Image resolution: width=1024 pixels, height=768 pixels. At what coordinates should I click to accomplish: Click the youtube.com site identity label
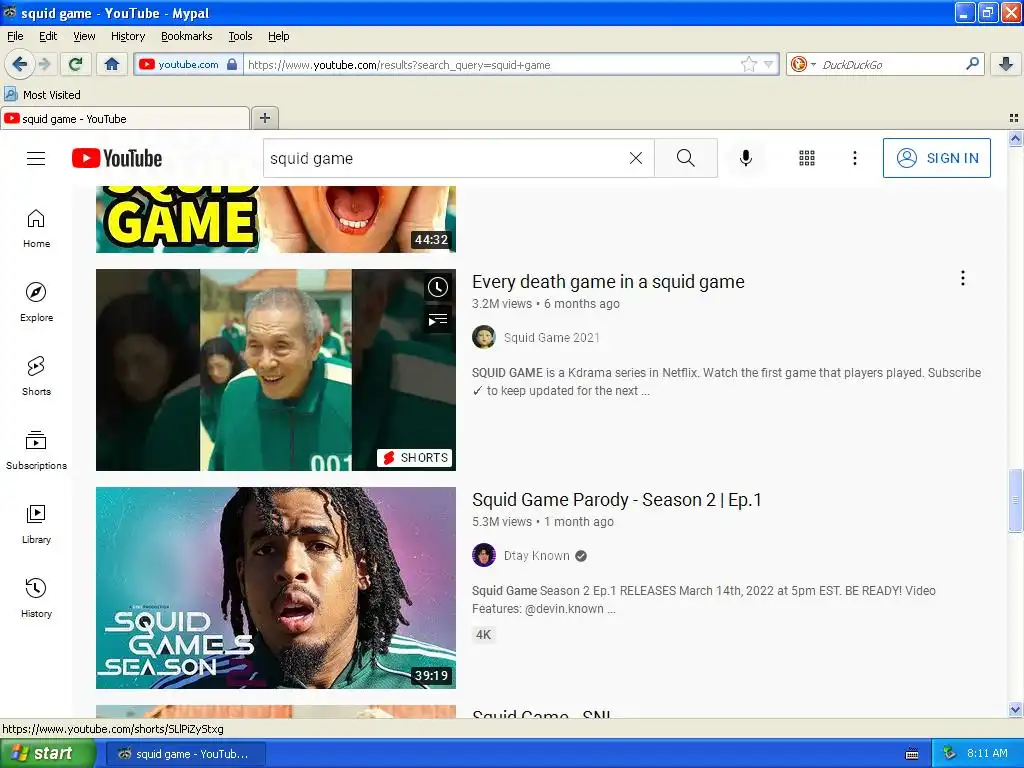tap(188, 64)
